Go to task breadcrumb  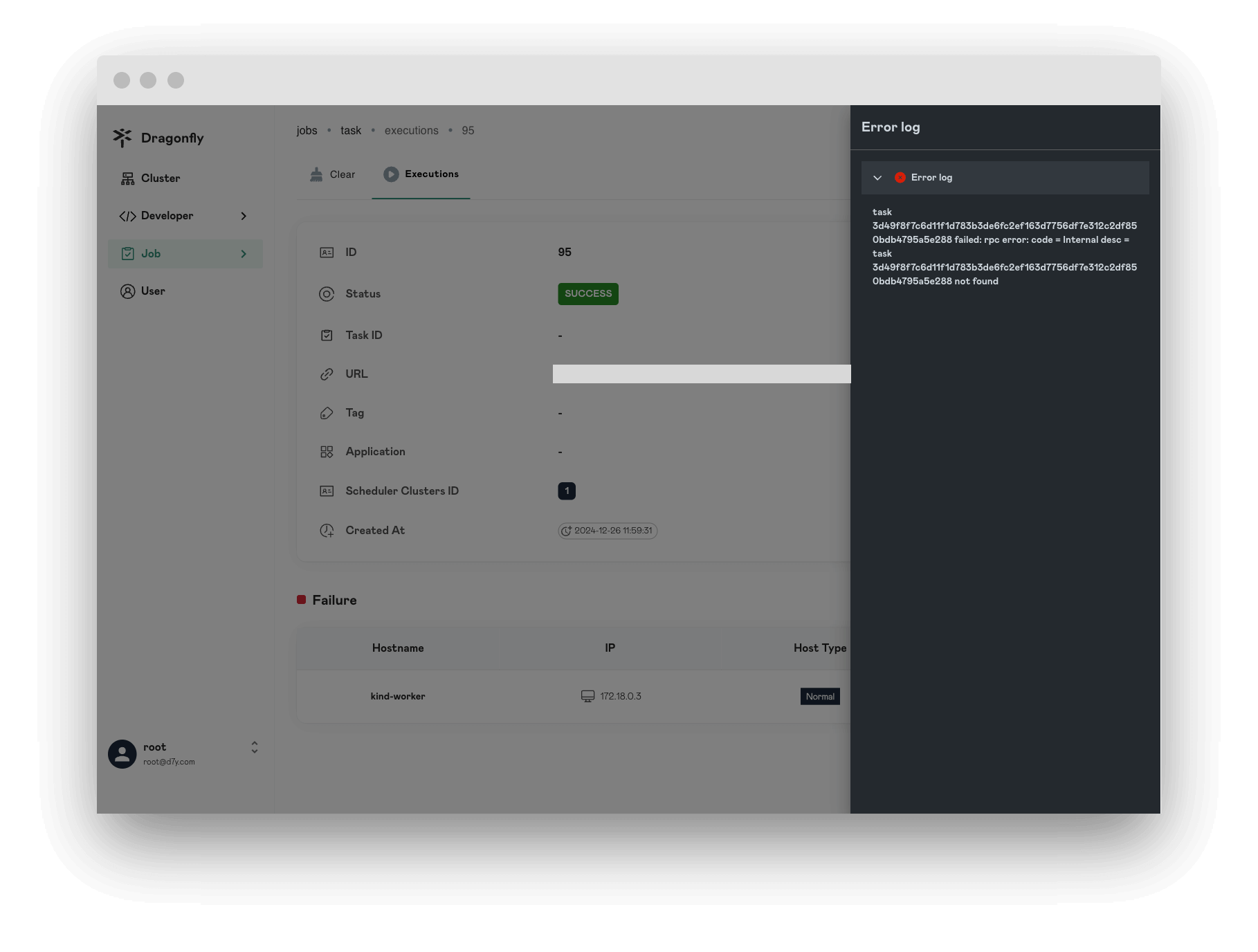pos(351,131)
